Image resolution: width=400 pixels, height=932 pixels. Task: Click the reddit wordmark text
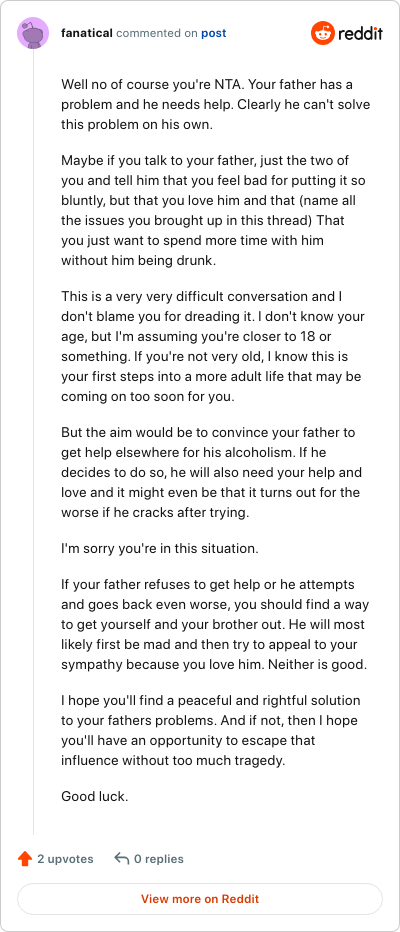click(360, 33)
